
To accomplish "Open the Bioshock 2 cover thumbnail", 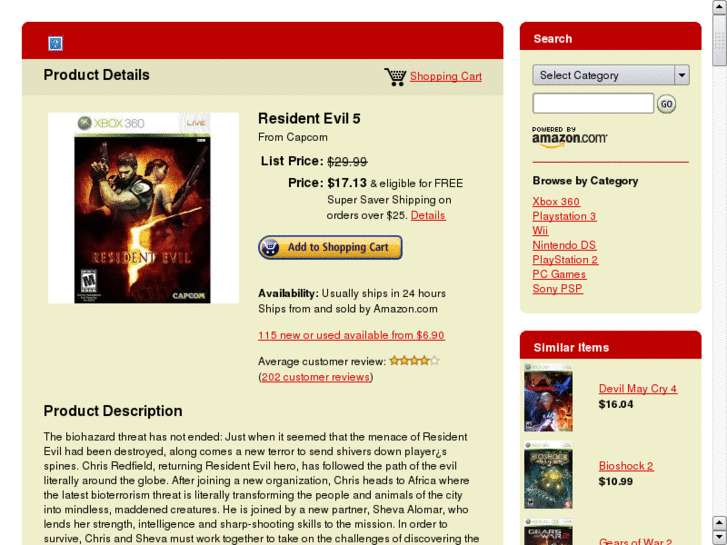I will (548, 474).
